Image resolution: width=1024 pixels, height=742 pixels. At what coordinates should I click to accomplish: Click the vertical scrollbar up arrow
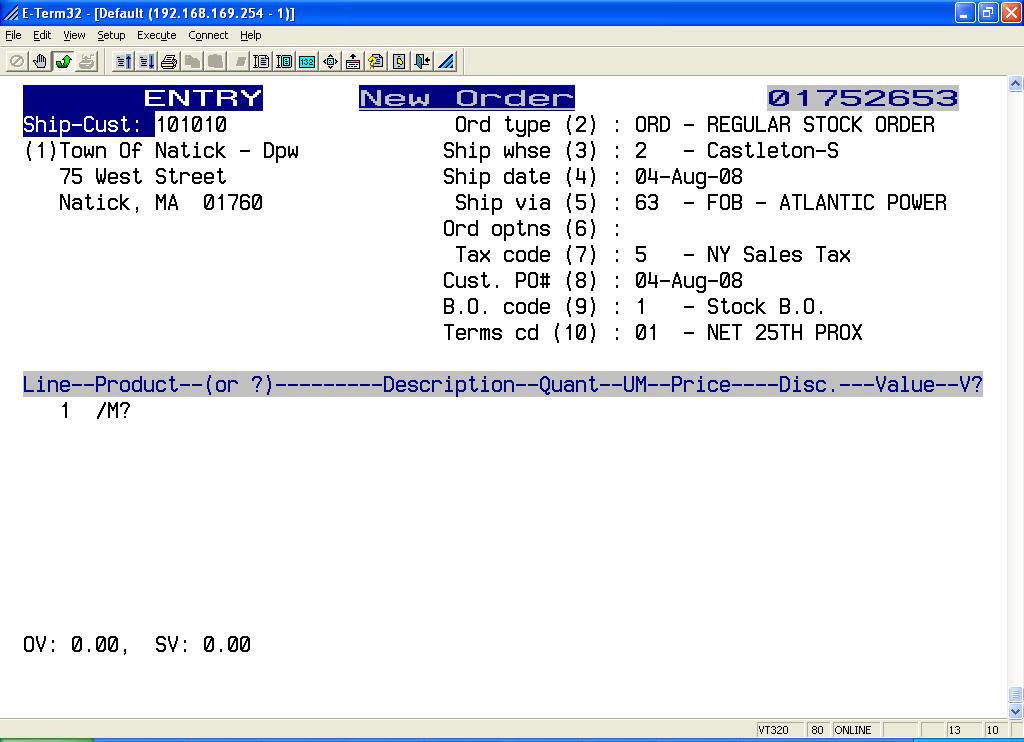[1016, 84]
